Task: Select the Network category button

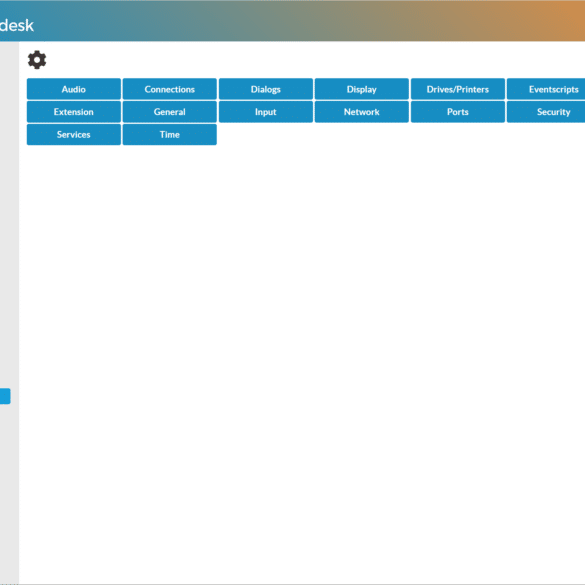Action: (x=362, y=112)
